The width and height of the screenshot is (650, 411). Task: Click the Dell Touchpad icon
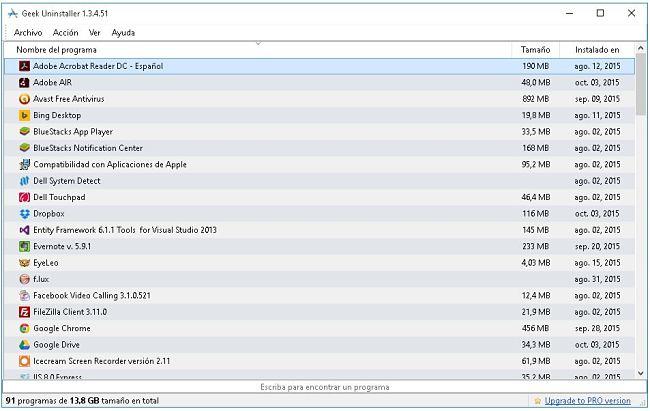pyautogui.click(x=24, y=197)
